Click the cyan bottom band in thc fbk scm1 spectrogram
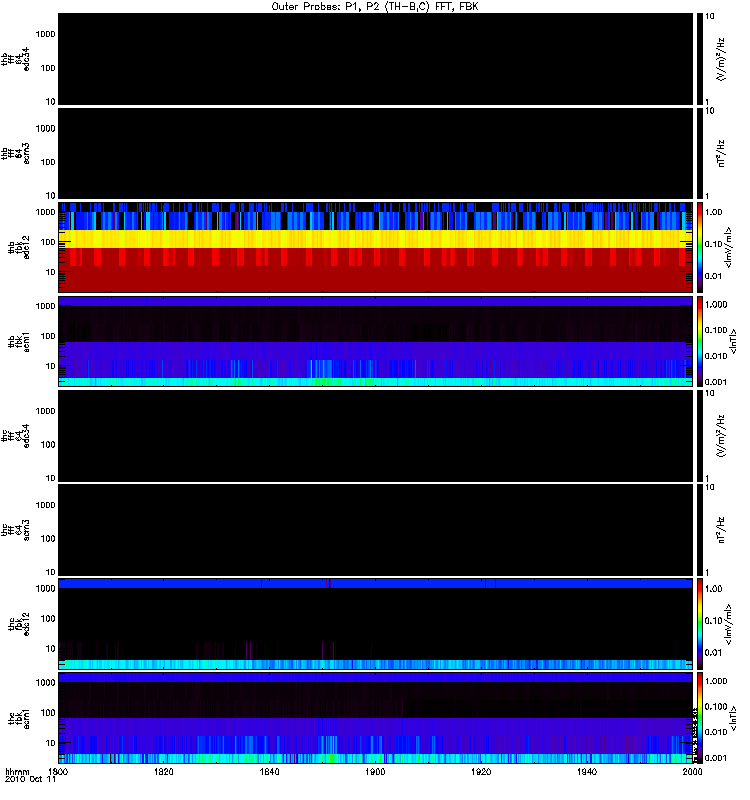The width and height of the screenshot is (750, 800). tap(375, 758)
